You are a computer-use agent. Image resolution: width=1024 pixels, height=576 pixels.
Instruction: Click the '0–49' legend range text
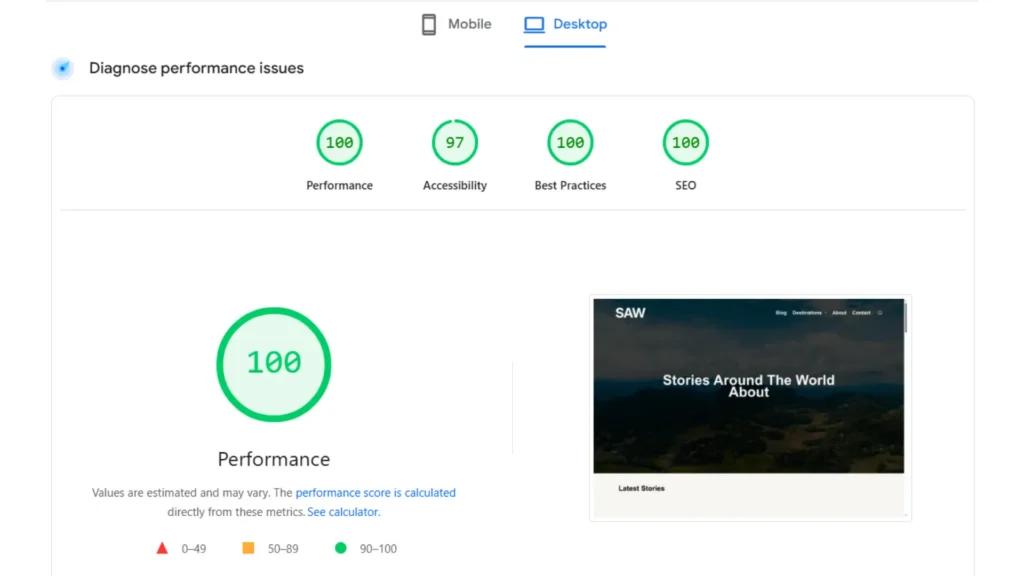(x=194, y=549)
